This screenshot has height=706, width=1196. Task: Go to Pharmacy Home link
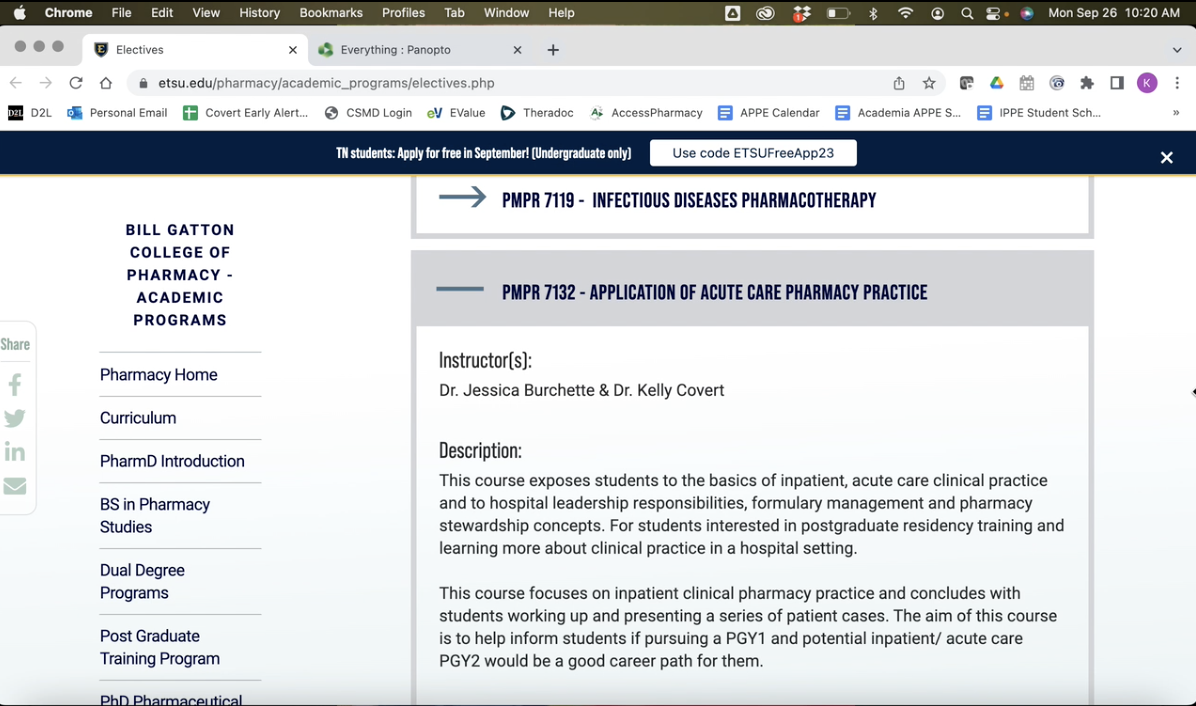point(159,375)
